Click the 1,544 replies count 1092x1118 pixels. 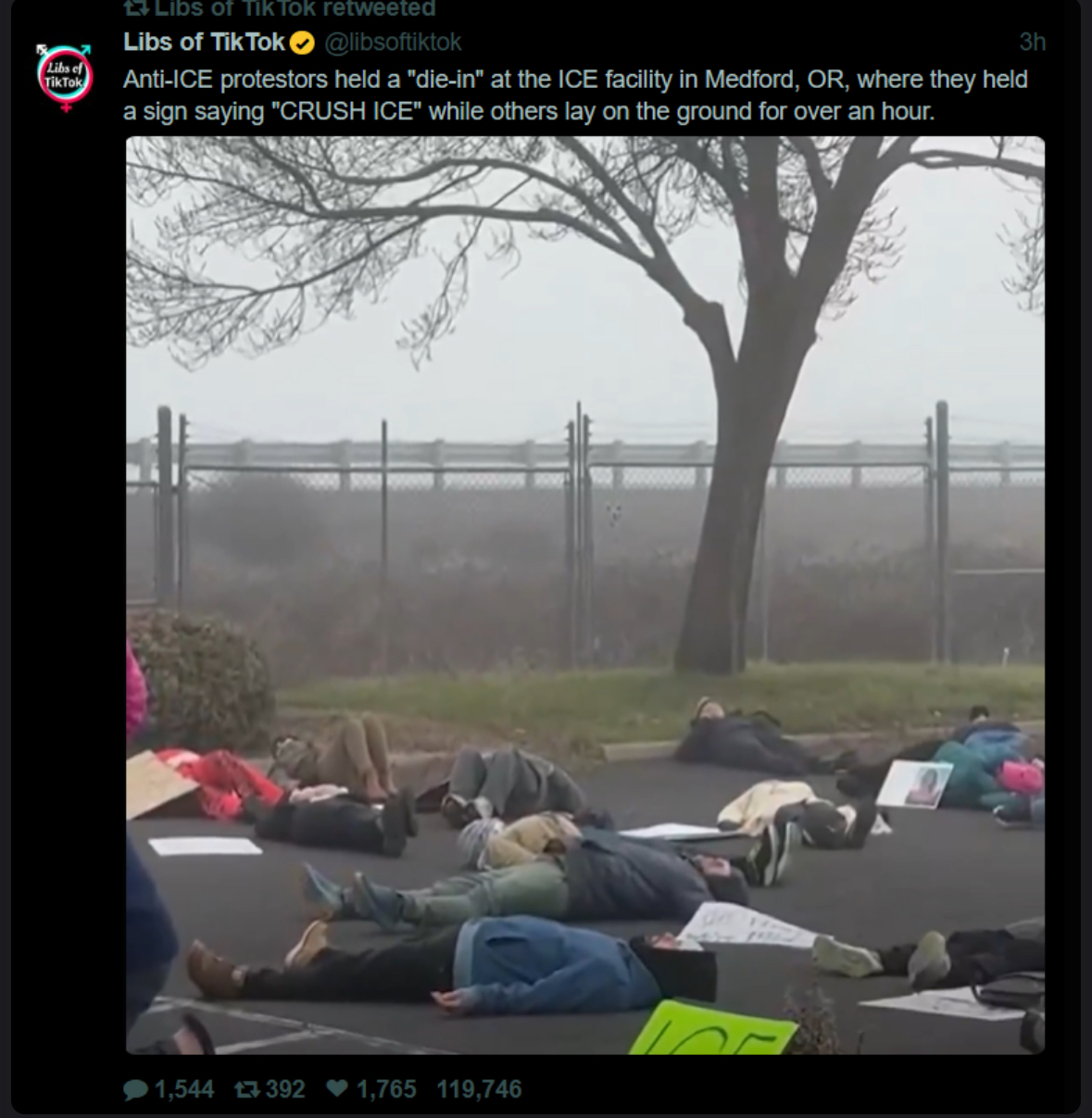183,1089
